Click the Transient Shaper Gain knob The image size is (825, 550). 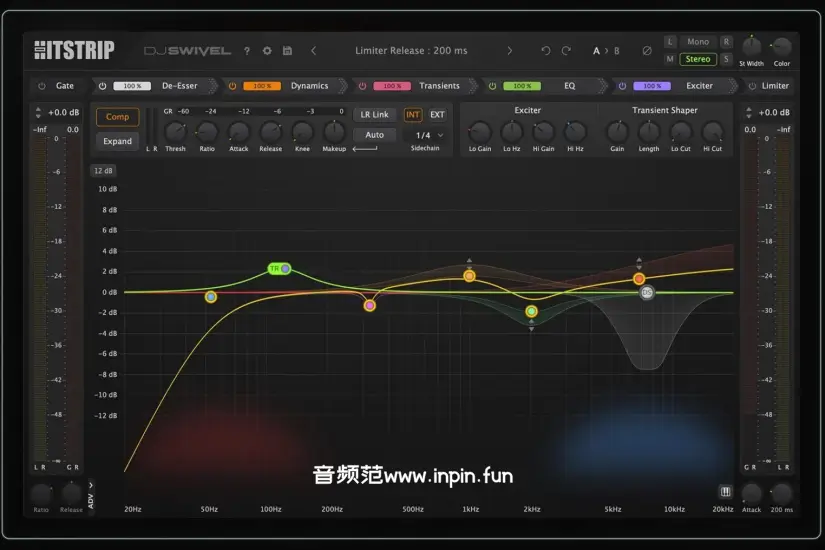click(617, 132)
